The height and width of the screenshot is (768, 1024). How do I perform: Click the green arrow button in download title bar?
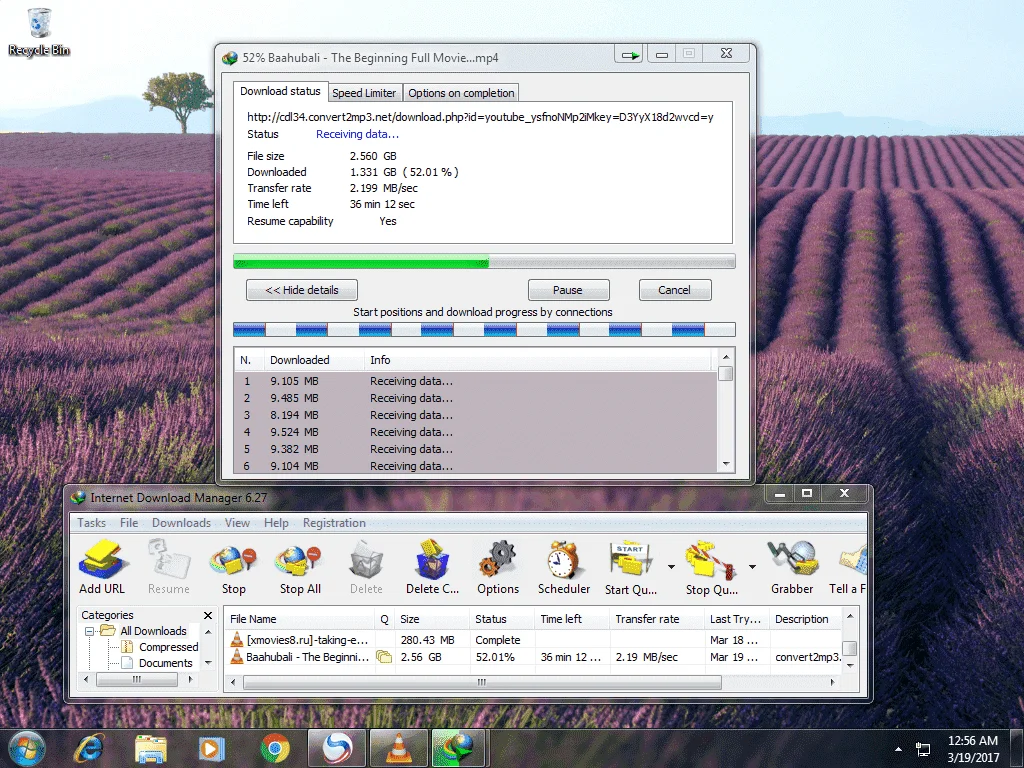click(630, 55)
